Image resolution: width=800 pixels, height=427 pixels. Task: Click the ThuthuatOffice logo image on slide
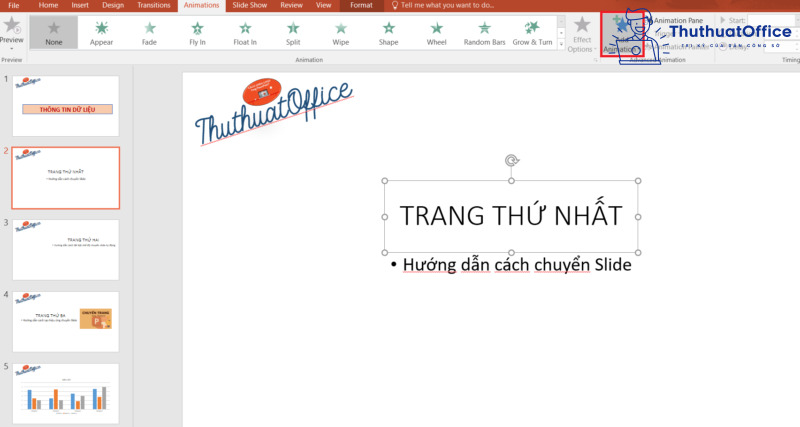pyautogui.click(x=273, y=112)
